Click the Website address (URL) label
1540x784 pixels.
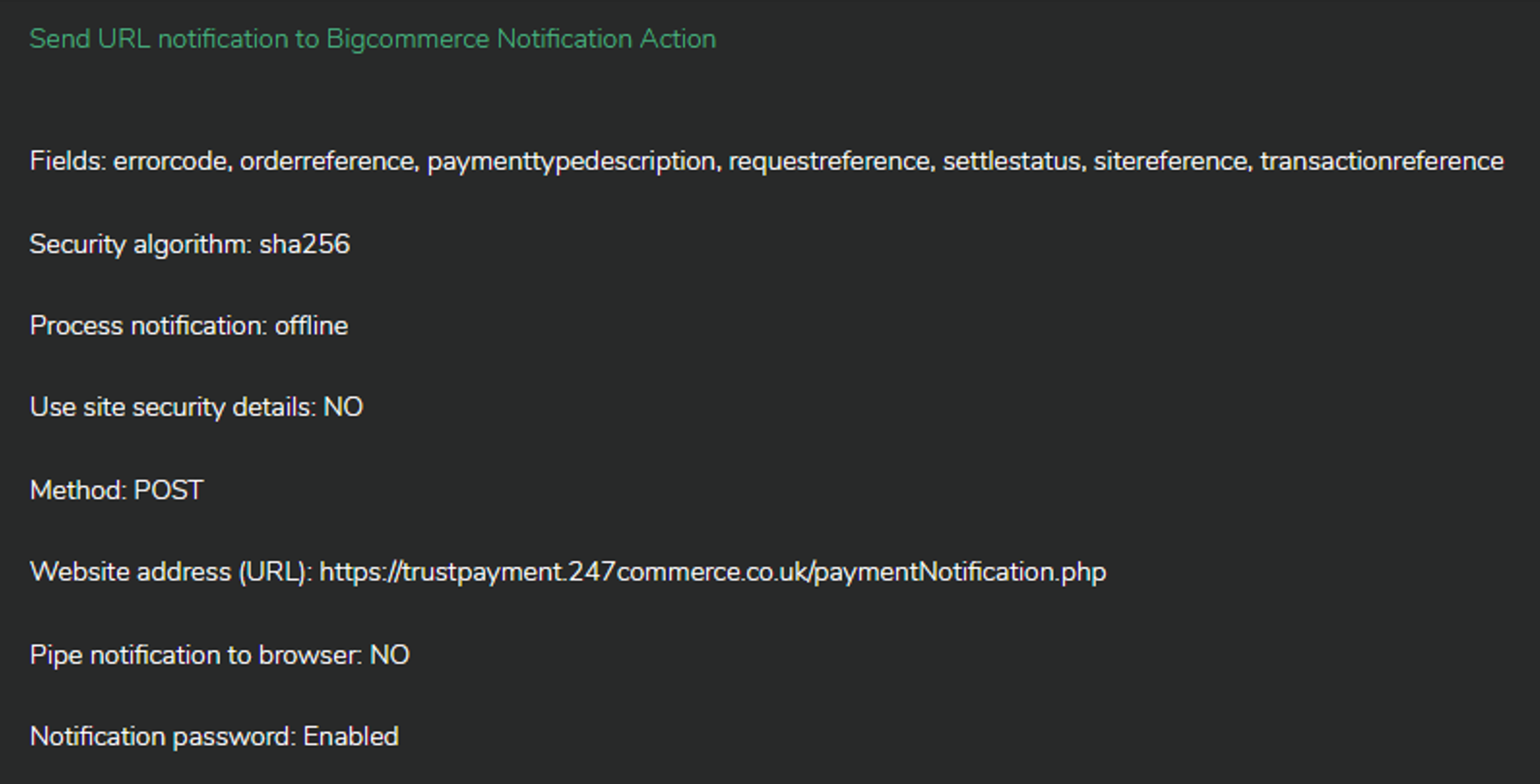pyautogui.click(x=170, y=573)
